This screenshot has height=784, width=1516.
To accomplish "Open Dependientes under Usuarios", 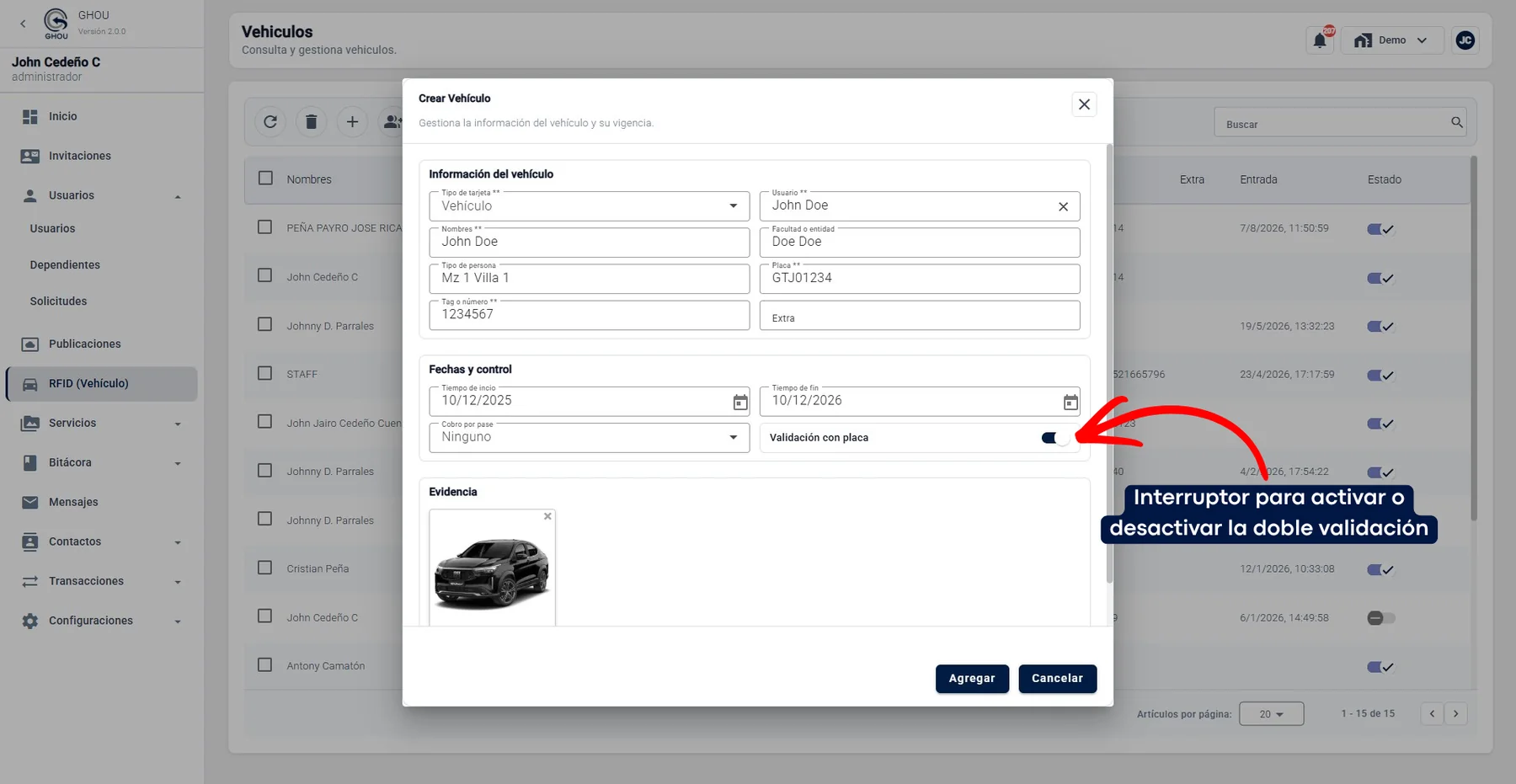I will pyautogui.click(x=65, y=264).
